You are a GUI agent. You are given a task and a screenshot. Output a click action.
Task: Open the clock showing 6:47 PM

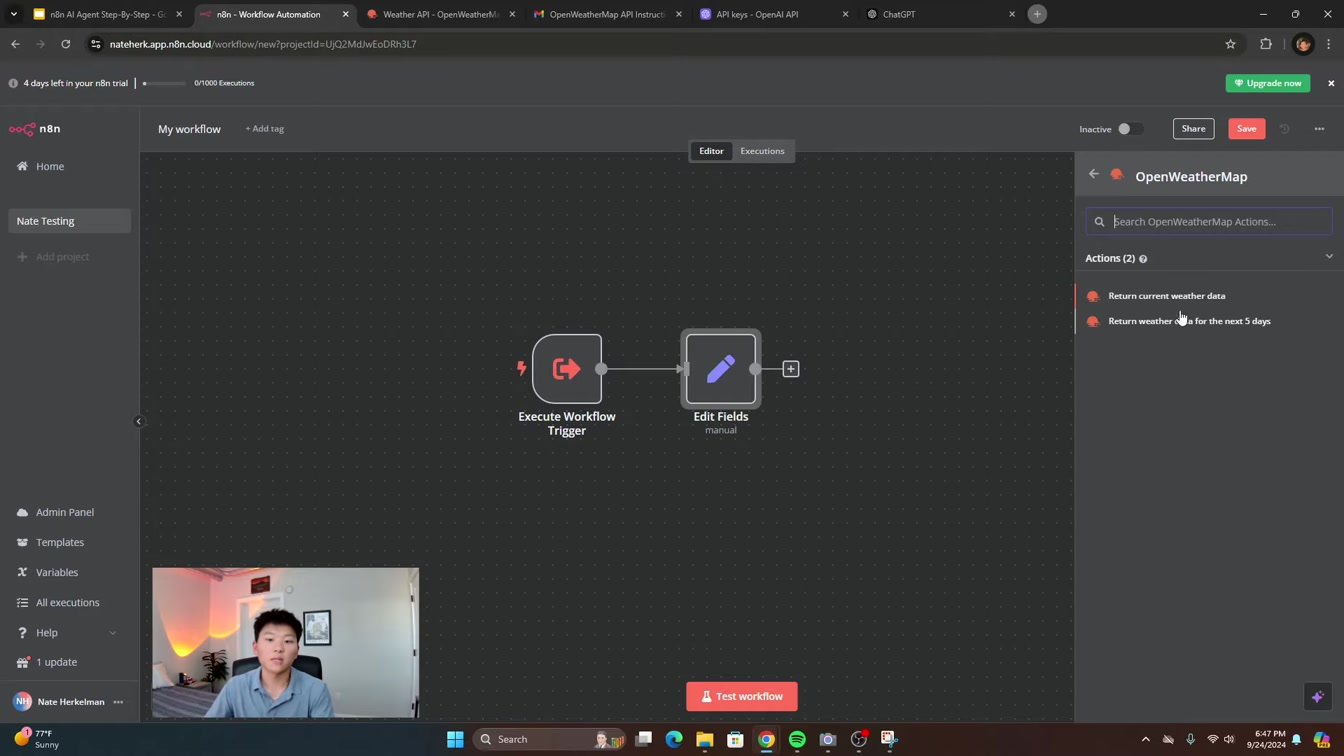[x=1269, y=739]
